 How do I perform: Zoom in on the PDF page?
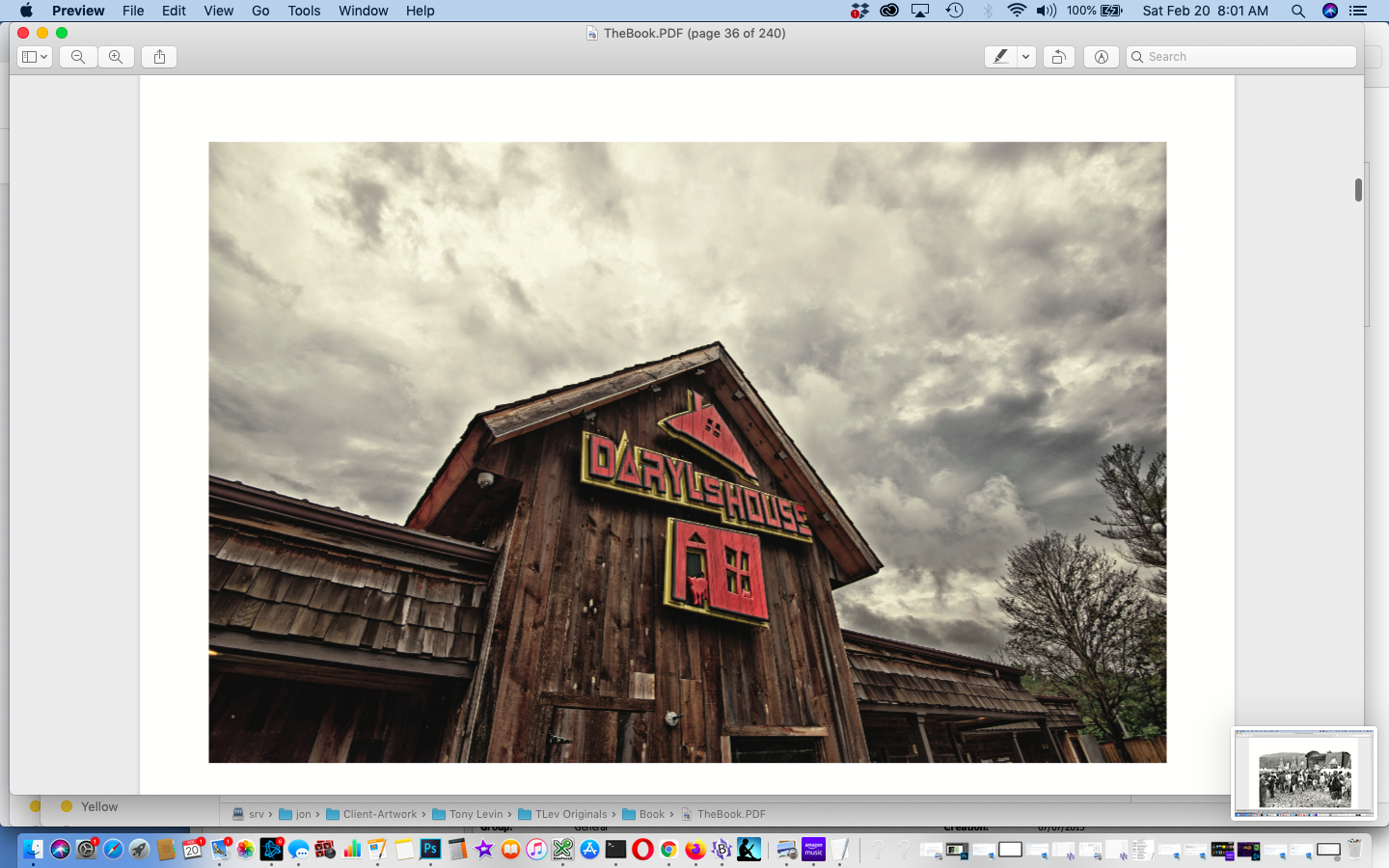[116, 57]
